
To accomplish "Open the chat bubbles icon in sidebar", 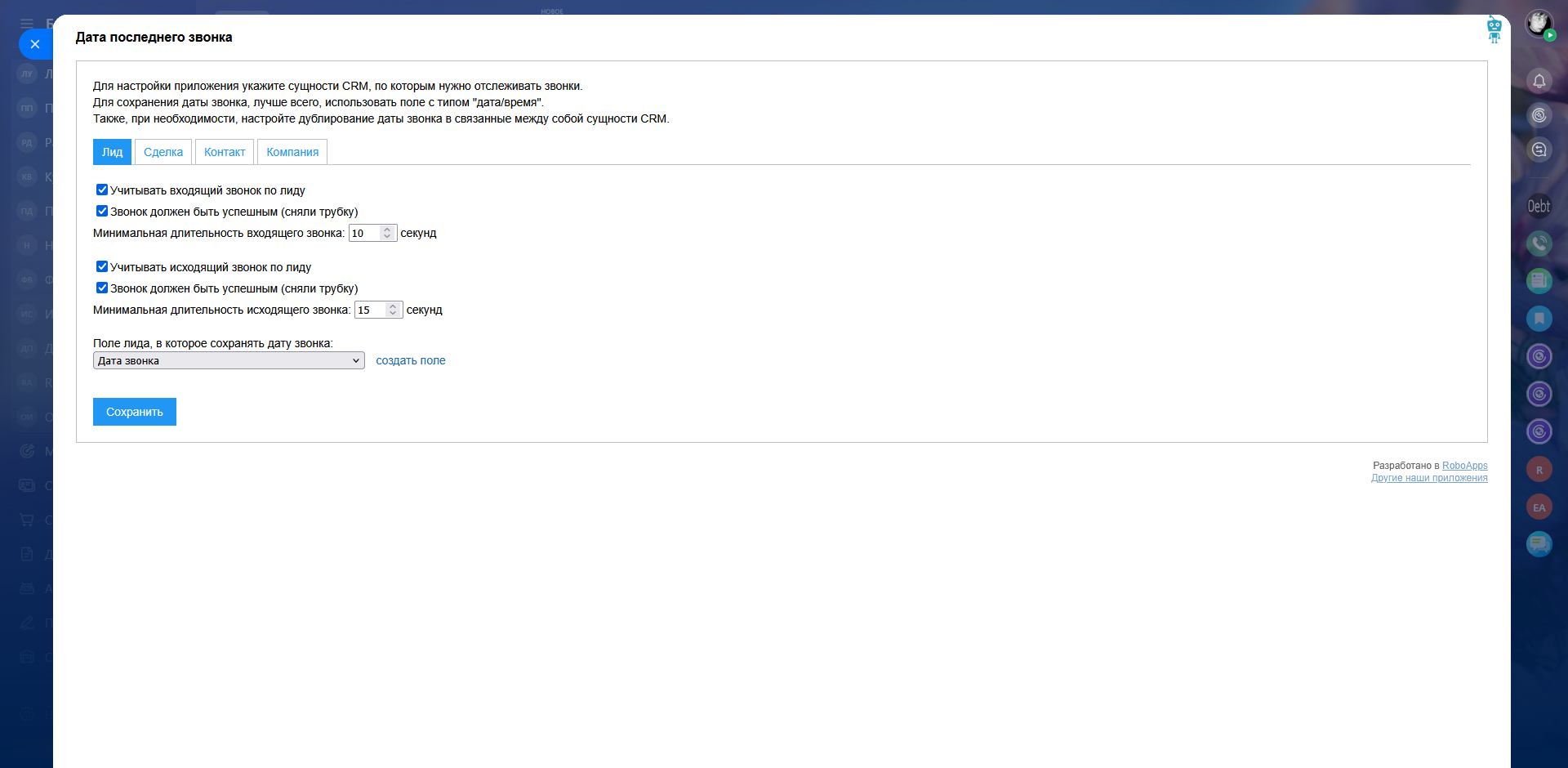I will pos(1539,543).
